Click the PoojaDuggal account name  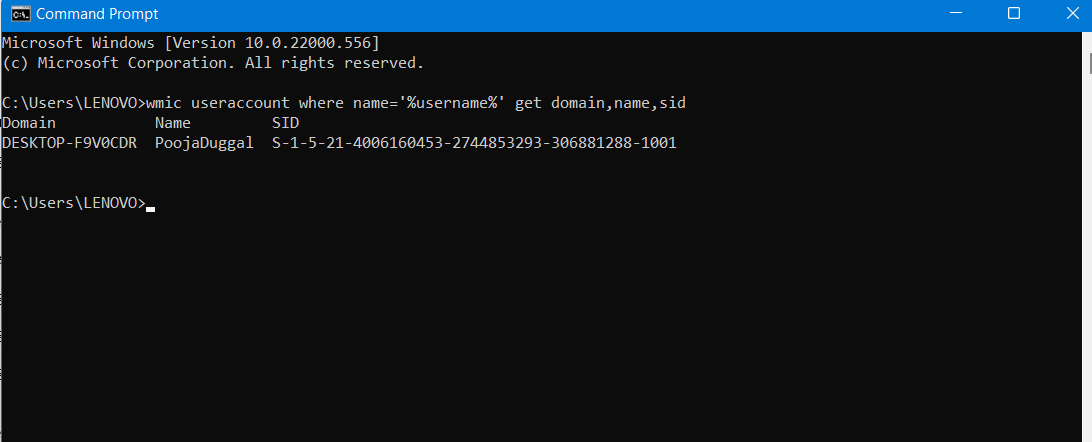205,143
